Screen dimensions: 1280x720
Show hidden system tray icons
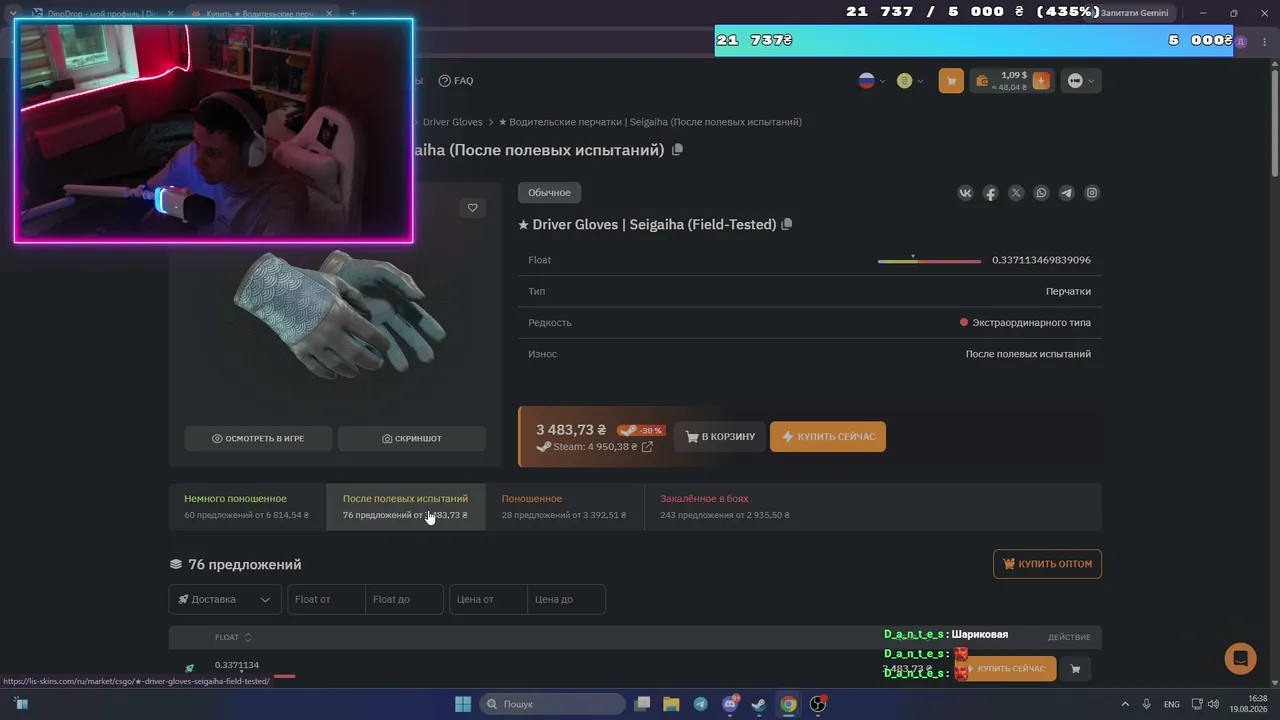(1125, 704)
